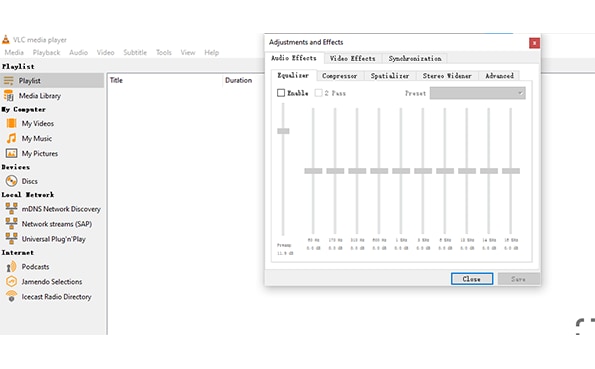Click the Close button in the dialog
Viewport: 595px width, 369px height.
(x=472, y=279)
